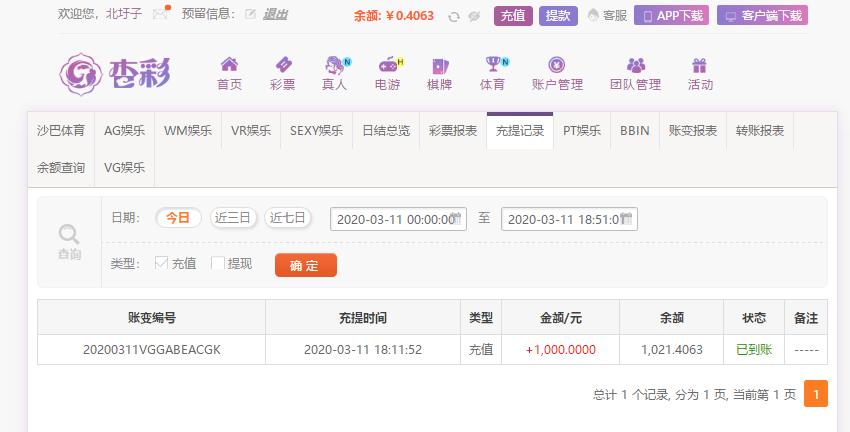Viewport: 850px width, 432px height.
Task: Click the 充提时间 column header
Action: 363,318
